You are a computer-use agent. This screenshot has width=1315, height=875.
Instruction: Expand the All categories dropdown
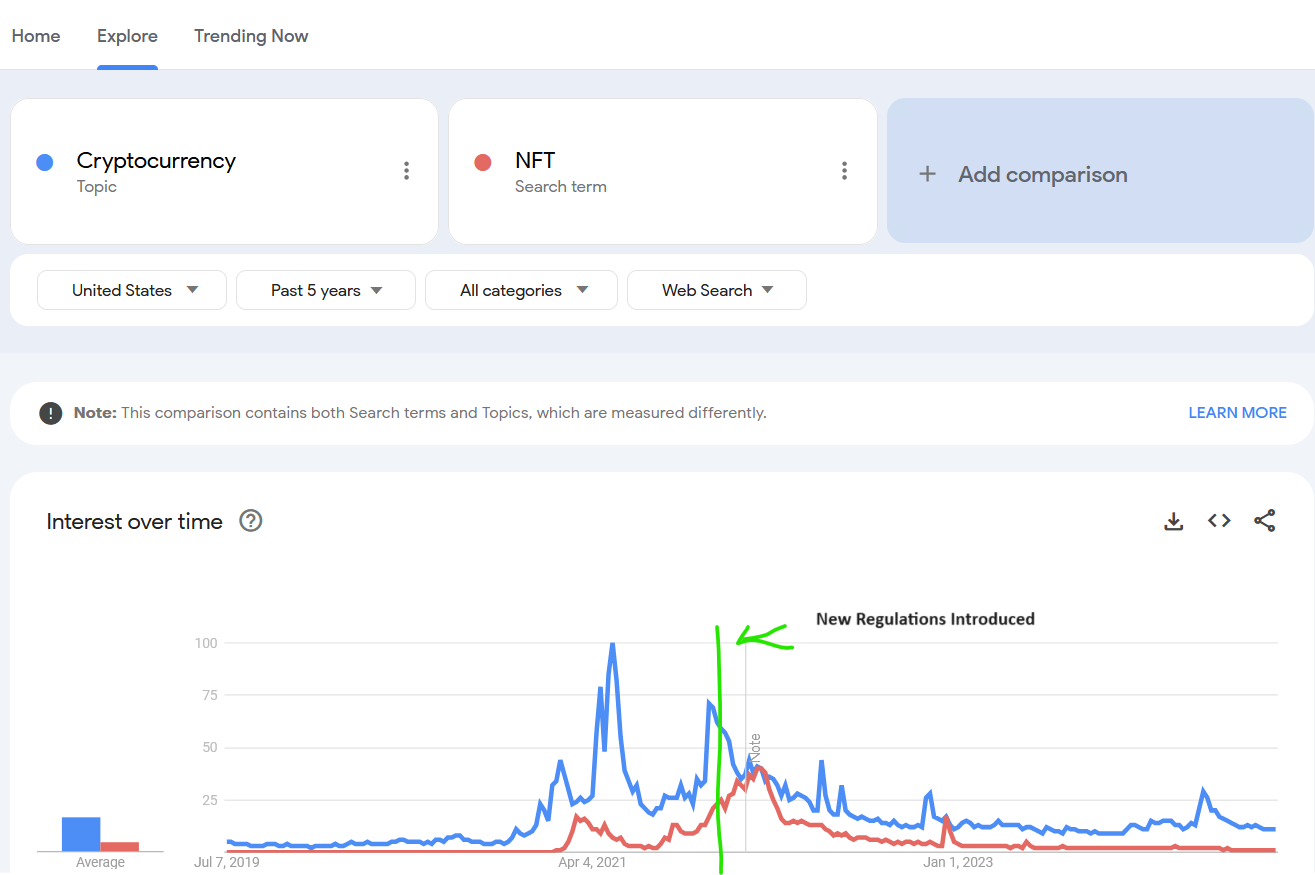[x=521, y=290]
